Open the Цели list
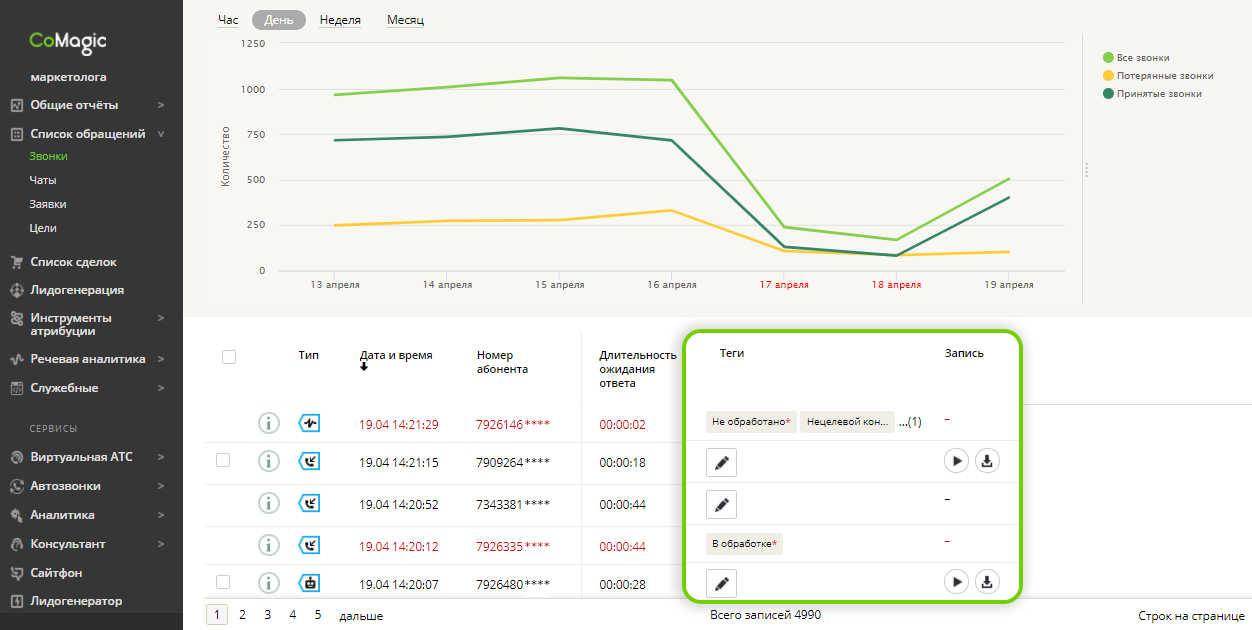The width and height of the screenshot is (1252, 630). click(43, 228)
